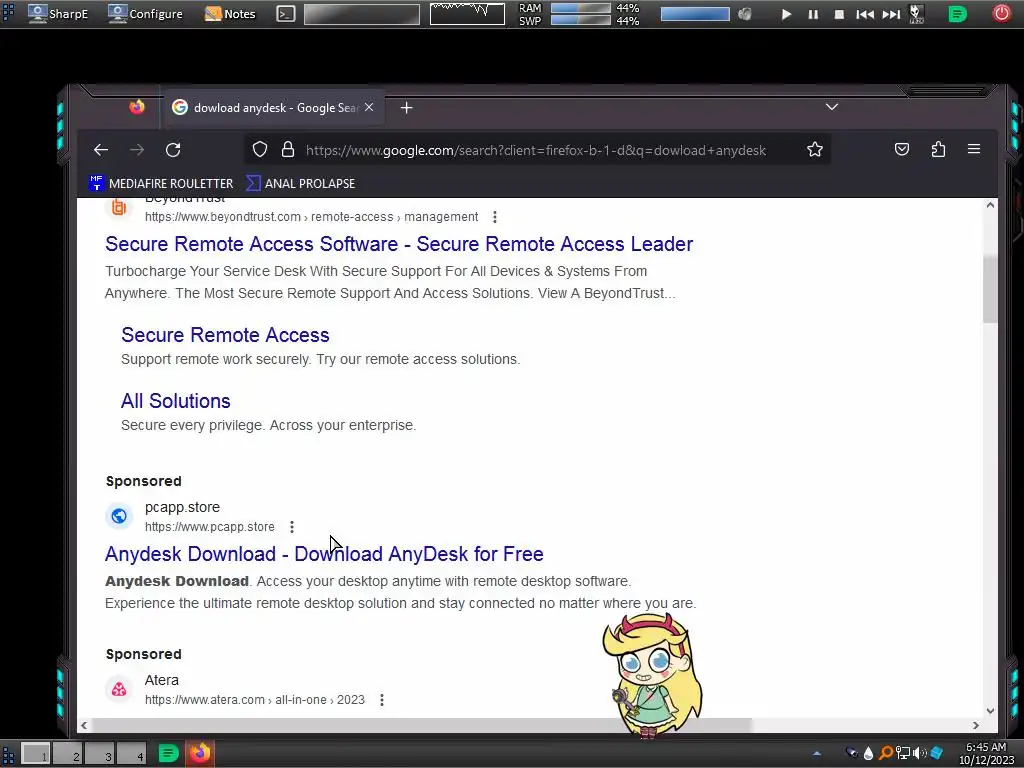Reload the current Google search page

pyautogui.click(x=173, y=150)
